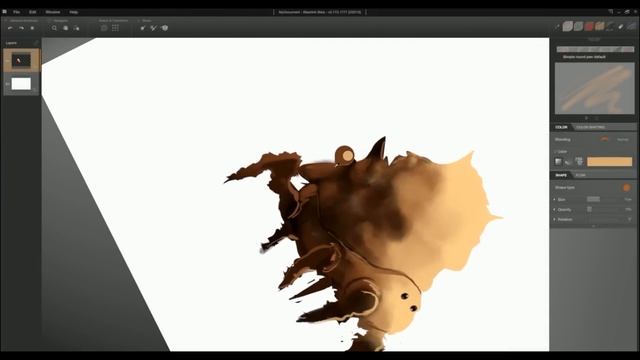Open the blend mode dropdown beside Shading
The width and height of the screenshot is (640, 360).
pyautogui.click(x=623, y=140)
